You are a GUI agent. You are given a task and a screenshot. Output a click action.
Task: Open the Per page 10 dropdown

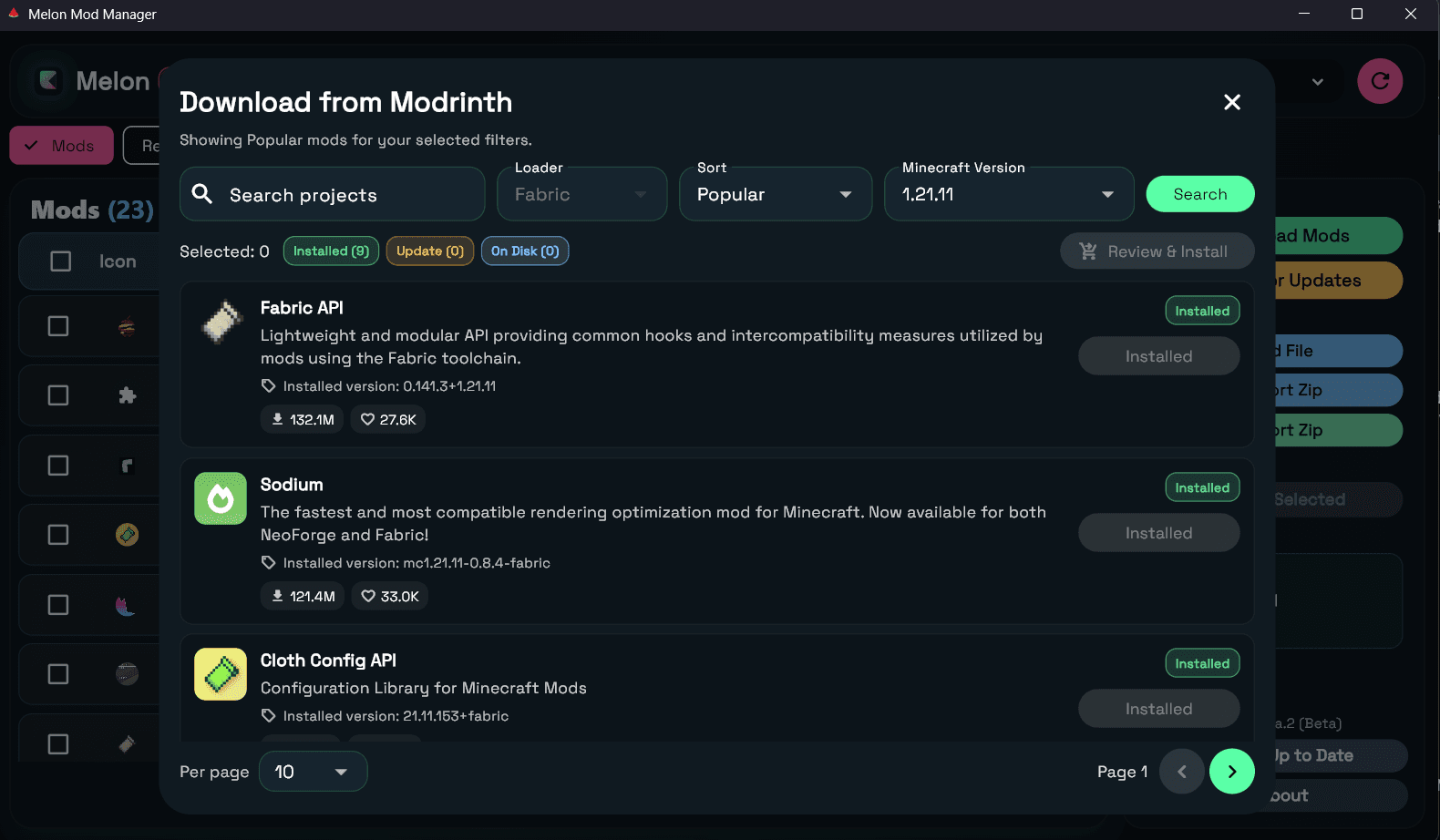click(313, 772)
